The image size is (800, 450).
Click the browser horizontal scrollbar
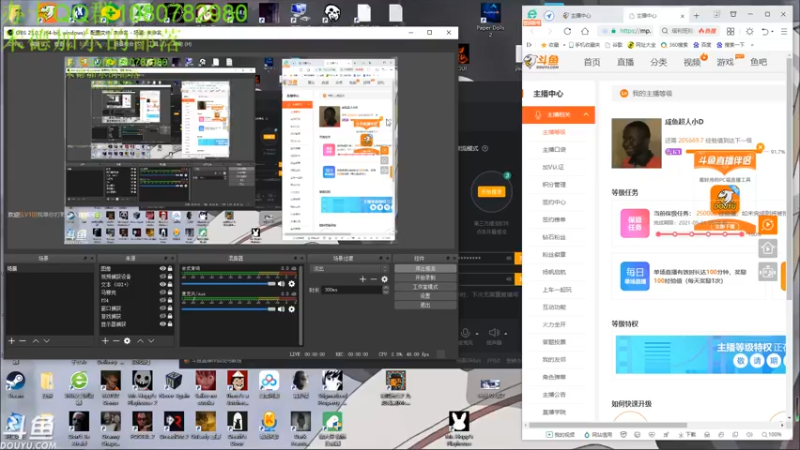[x=607, y=424]
